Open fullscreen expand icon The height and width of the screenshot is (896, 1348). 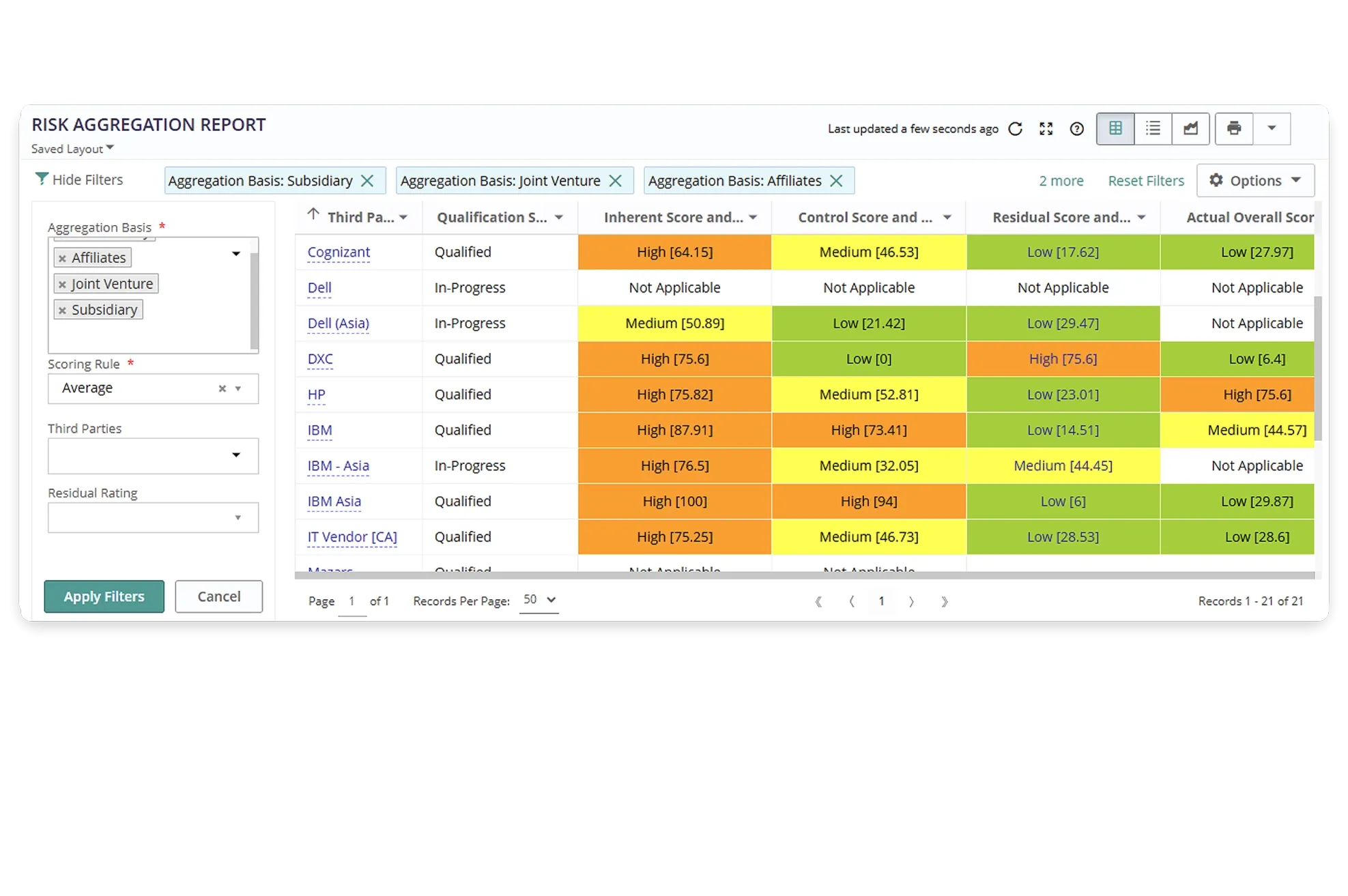(x=1046, y=129)
